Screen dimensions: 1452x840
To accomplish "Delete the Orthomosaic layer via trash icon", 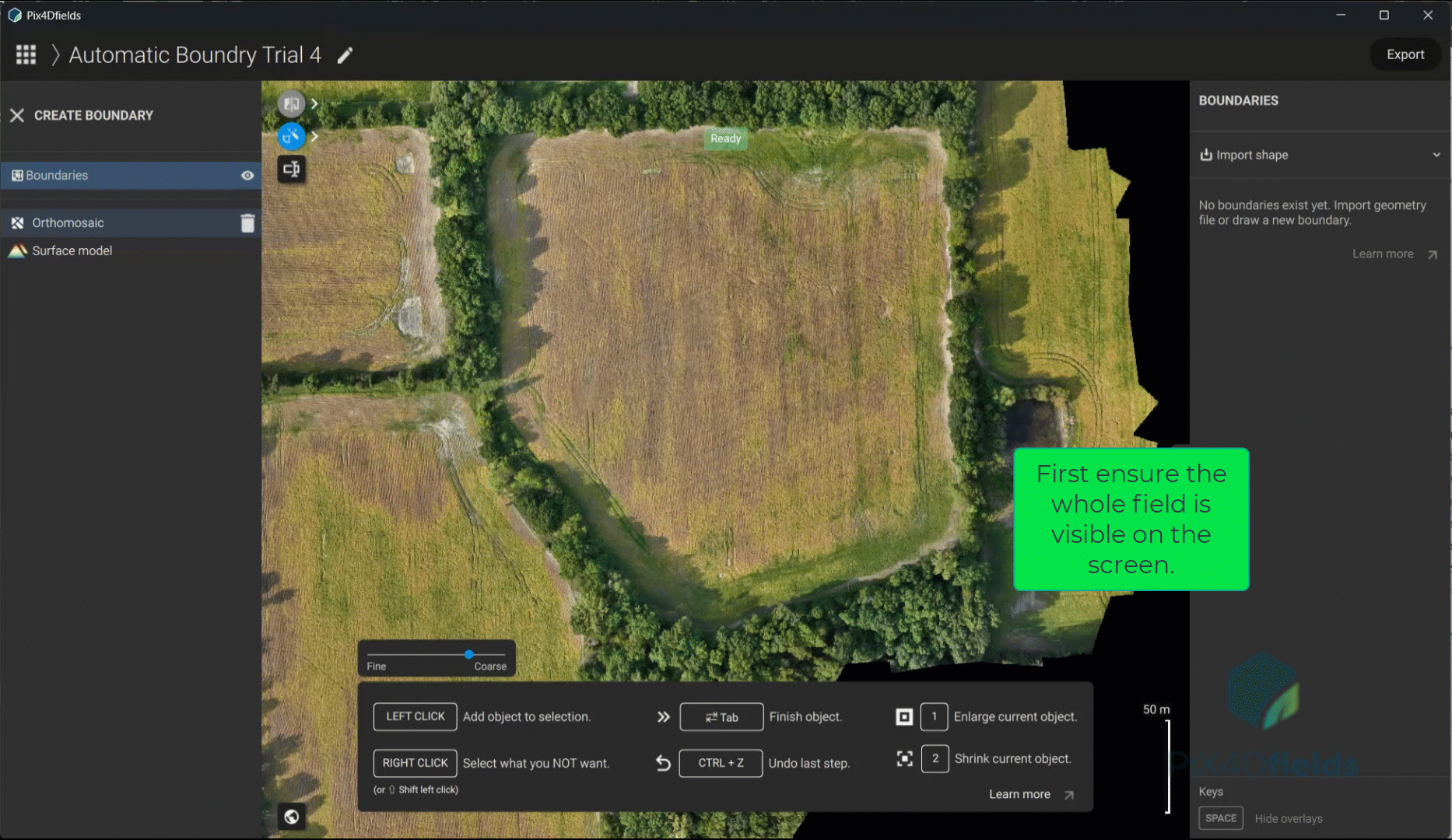I will point(247,222).
